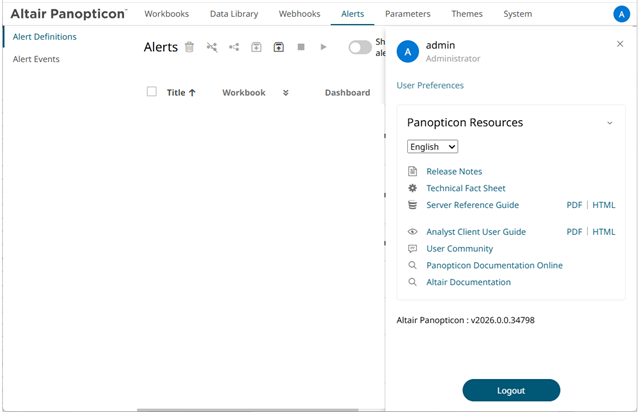Viewport: 638px width, 412px height.
Task: Click the admin username text
Action: 440,45
